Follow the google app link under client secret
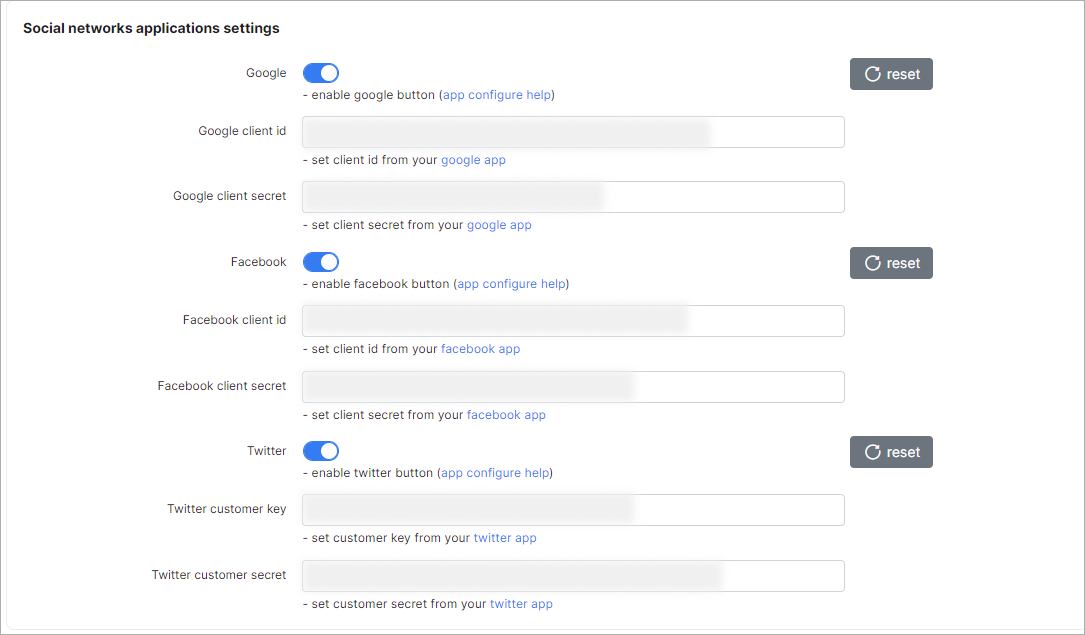Viewport: 1085px width, 635px height. tap(499, 224)
